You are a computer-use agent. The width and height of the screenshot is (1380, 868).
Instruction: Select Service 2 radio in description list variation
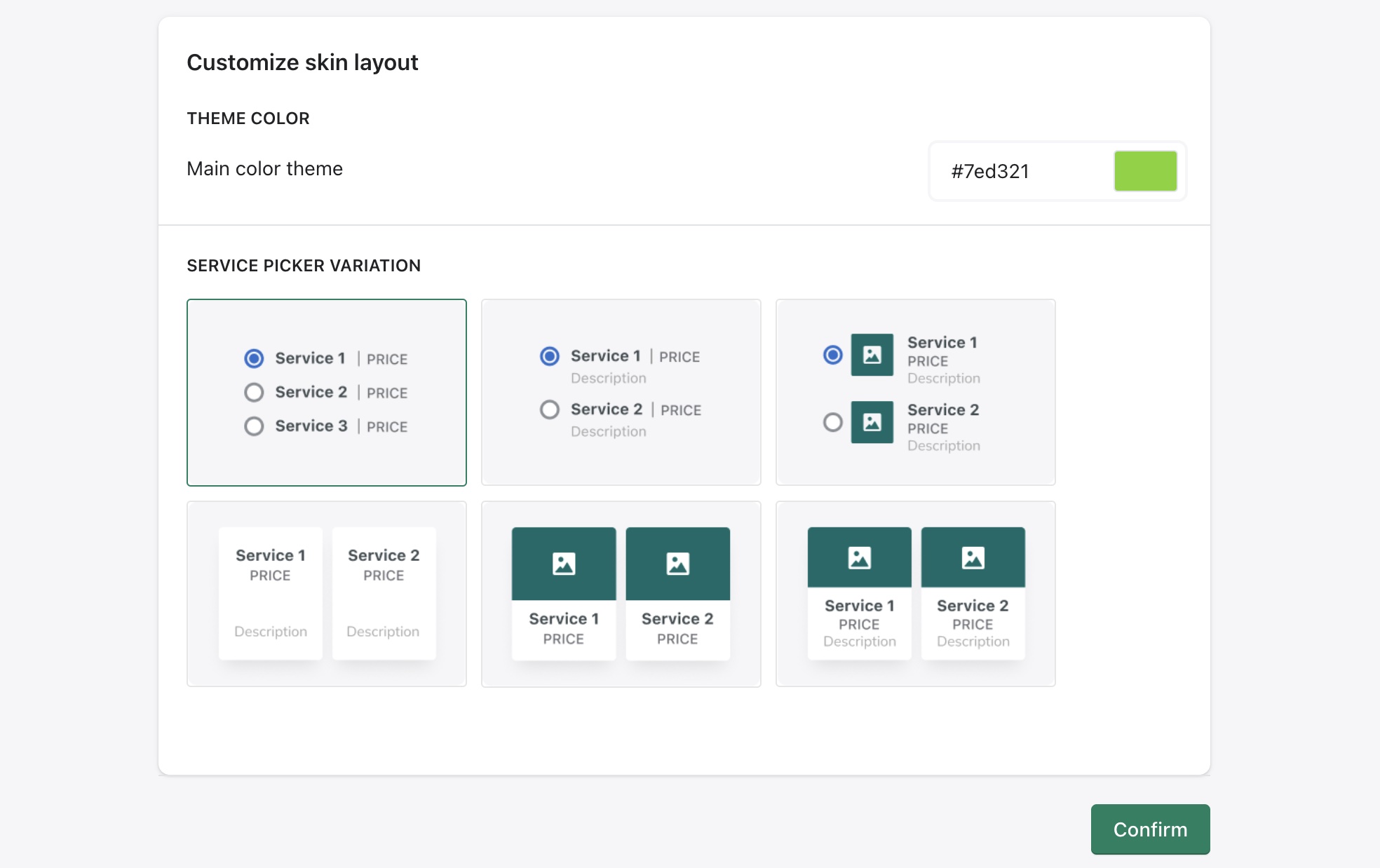pos(550,409)
